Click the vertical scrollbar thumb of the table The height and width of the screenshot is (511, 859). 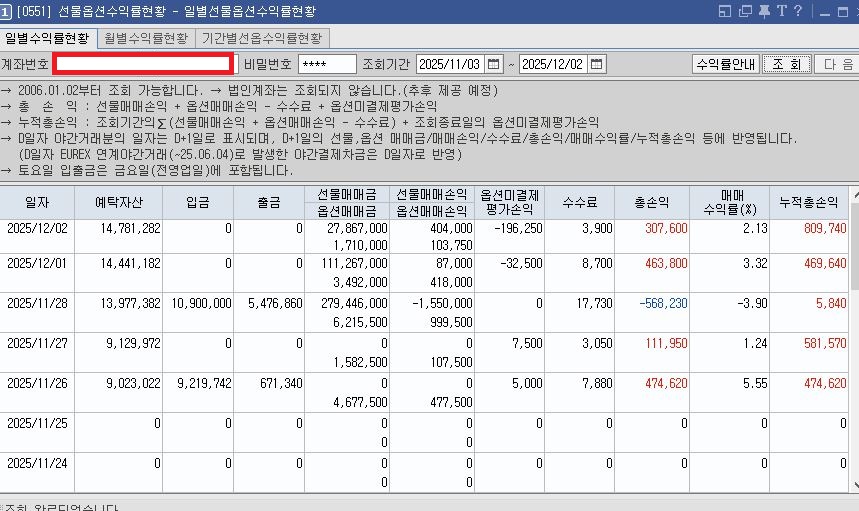[x=855, y=245]
